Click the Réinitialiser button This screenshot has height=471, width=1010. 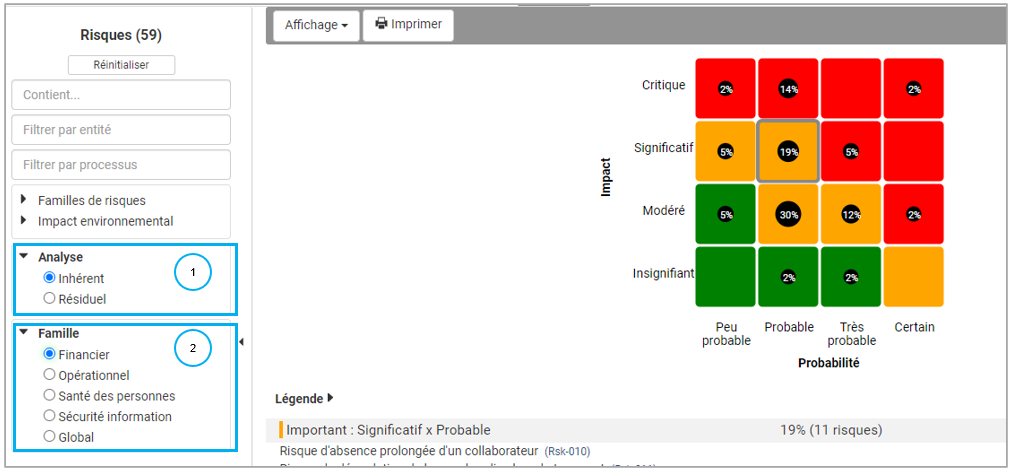(121, 65)
